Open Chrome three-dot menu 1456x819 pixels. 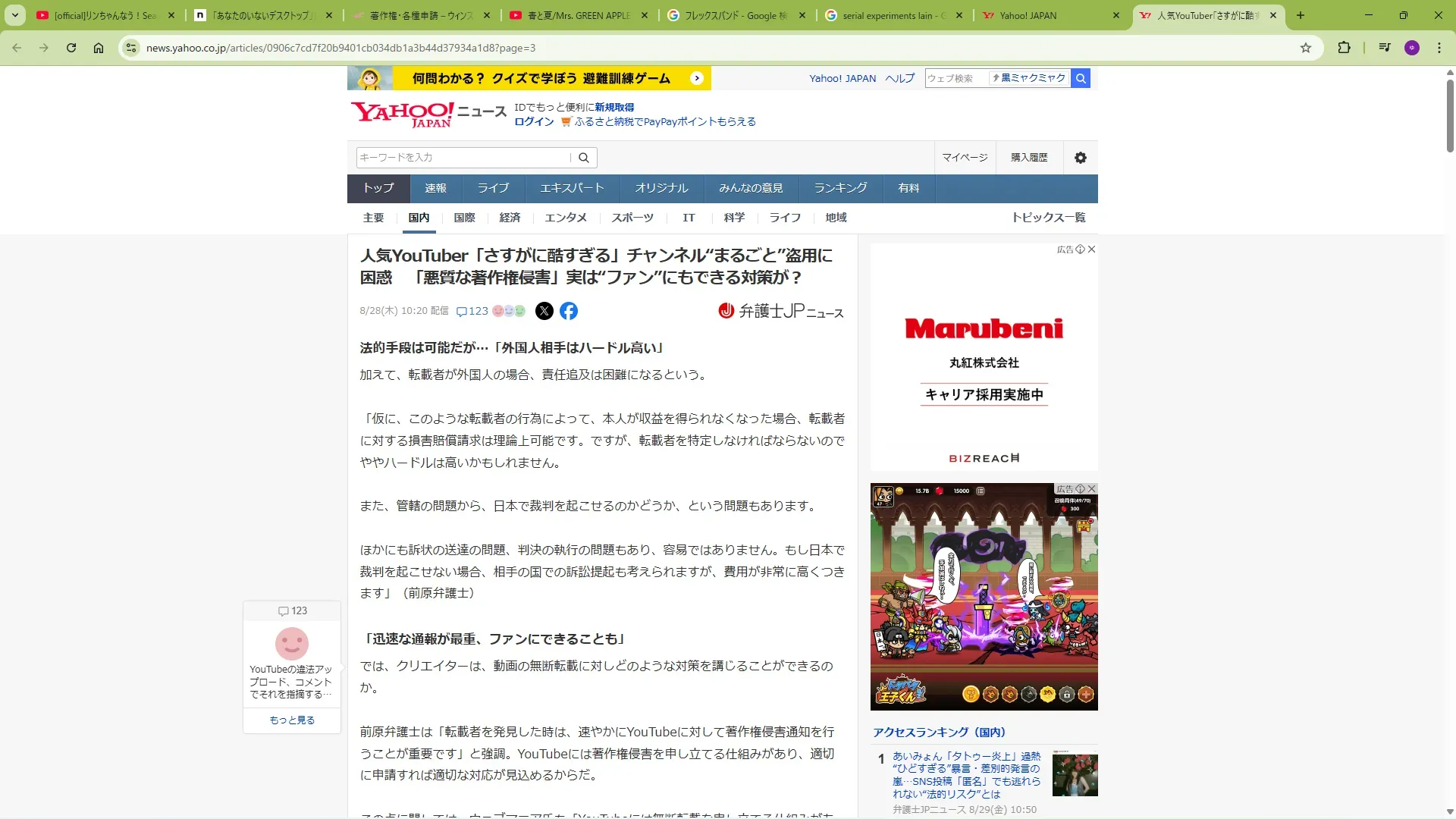[1439, 48]
